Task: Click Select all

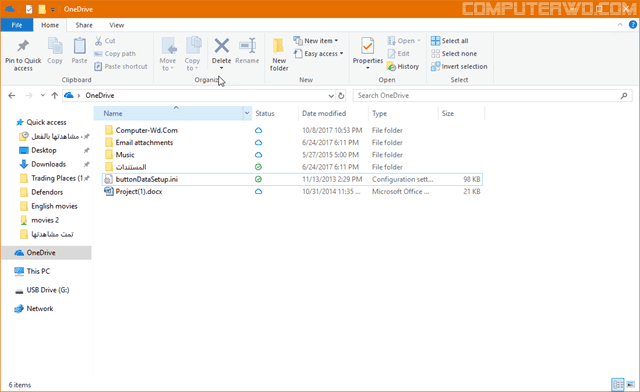Action: pyautogui.click(x=449, y=41)
